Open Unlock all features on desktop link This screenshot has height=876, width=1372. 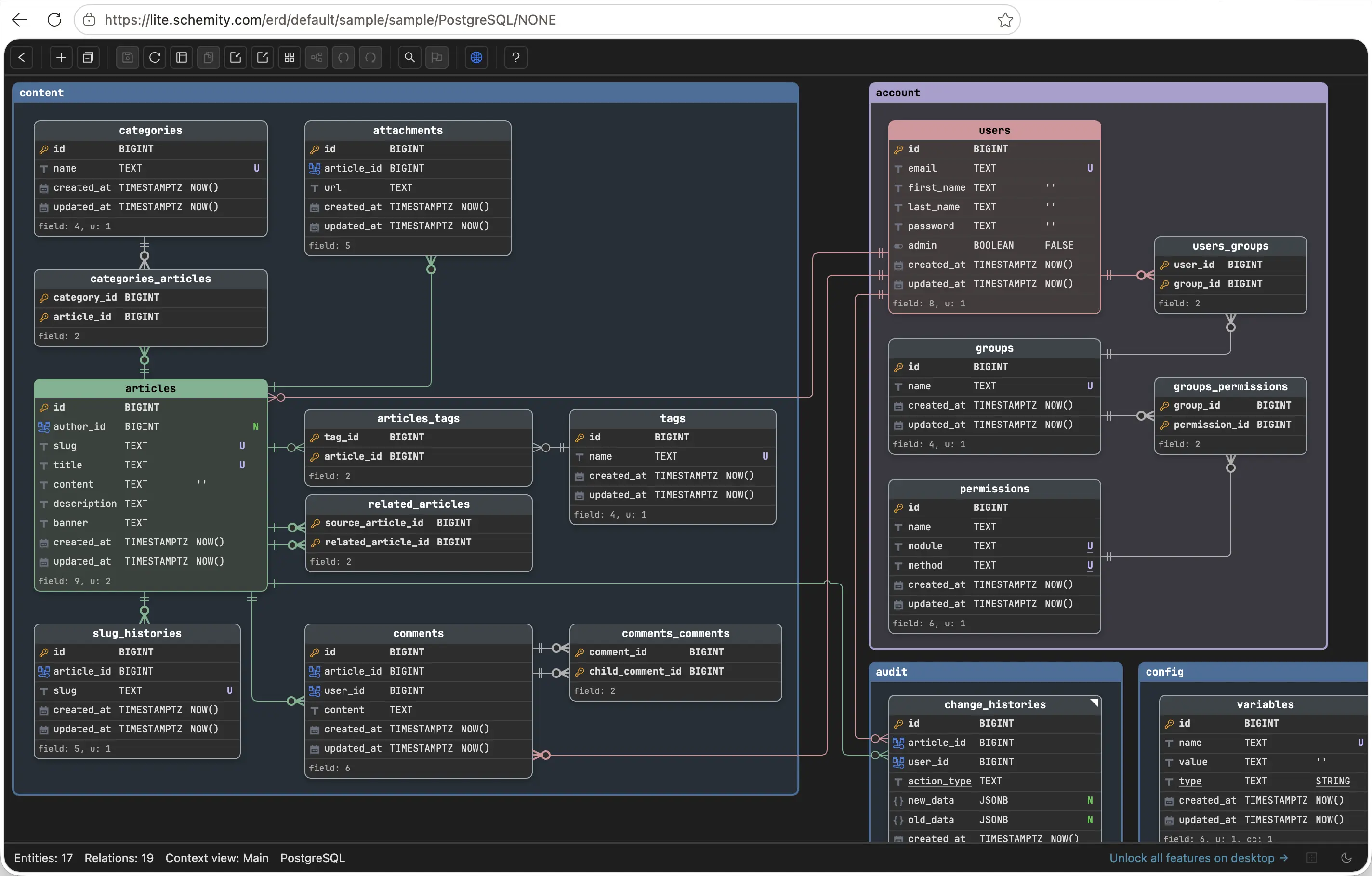pos(1199,858)
